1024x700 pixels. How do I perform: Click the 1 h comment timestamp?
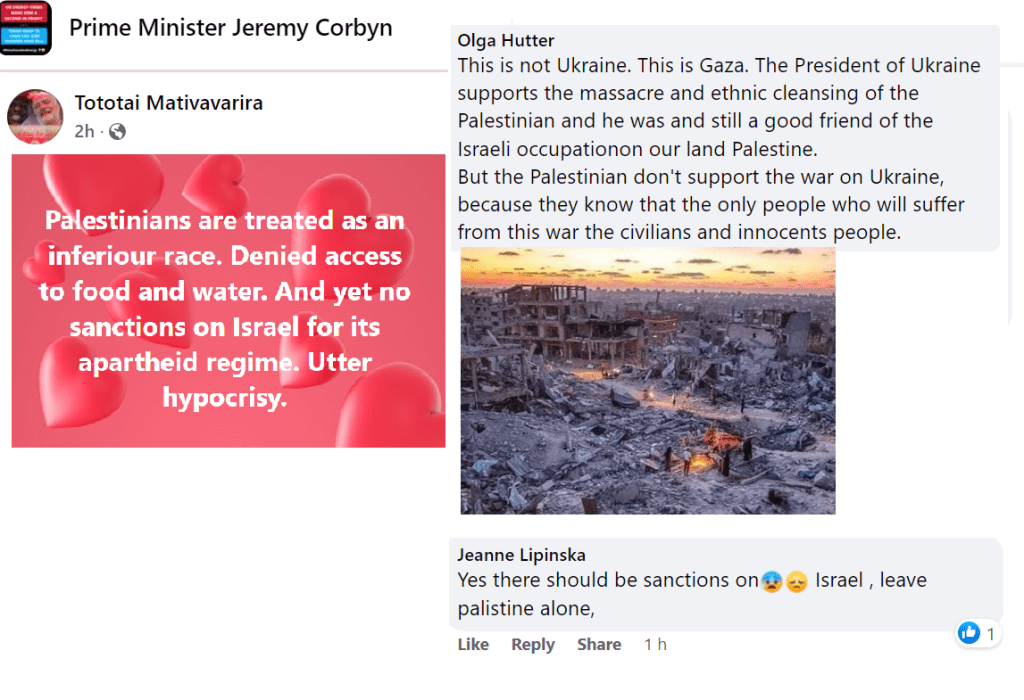pyautogui.click(x=655, y=645)
